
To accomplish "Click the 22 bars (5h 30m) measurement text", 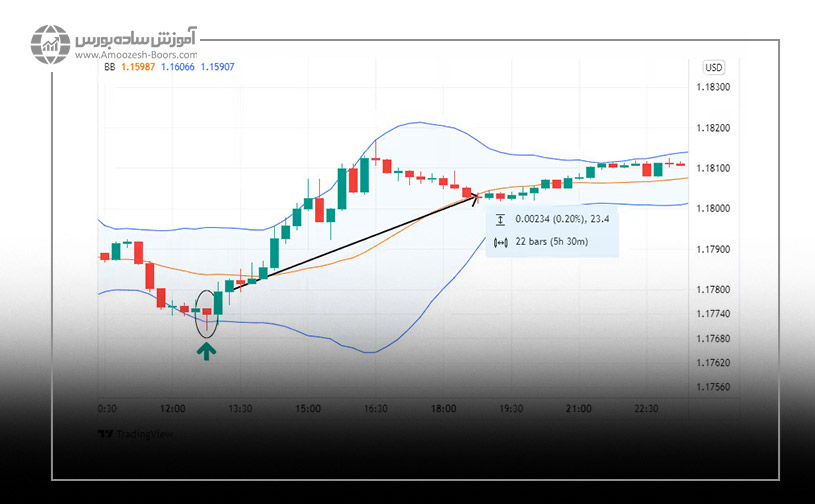I will pyautogui.click(x=550, y=241).
